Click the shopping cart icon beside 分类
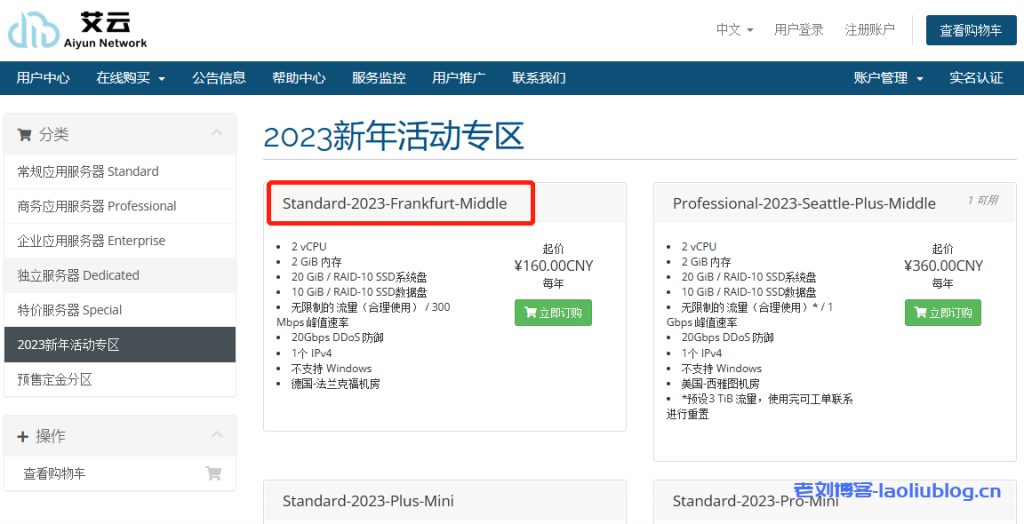 [24, 135]
